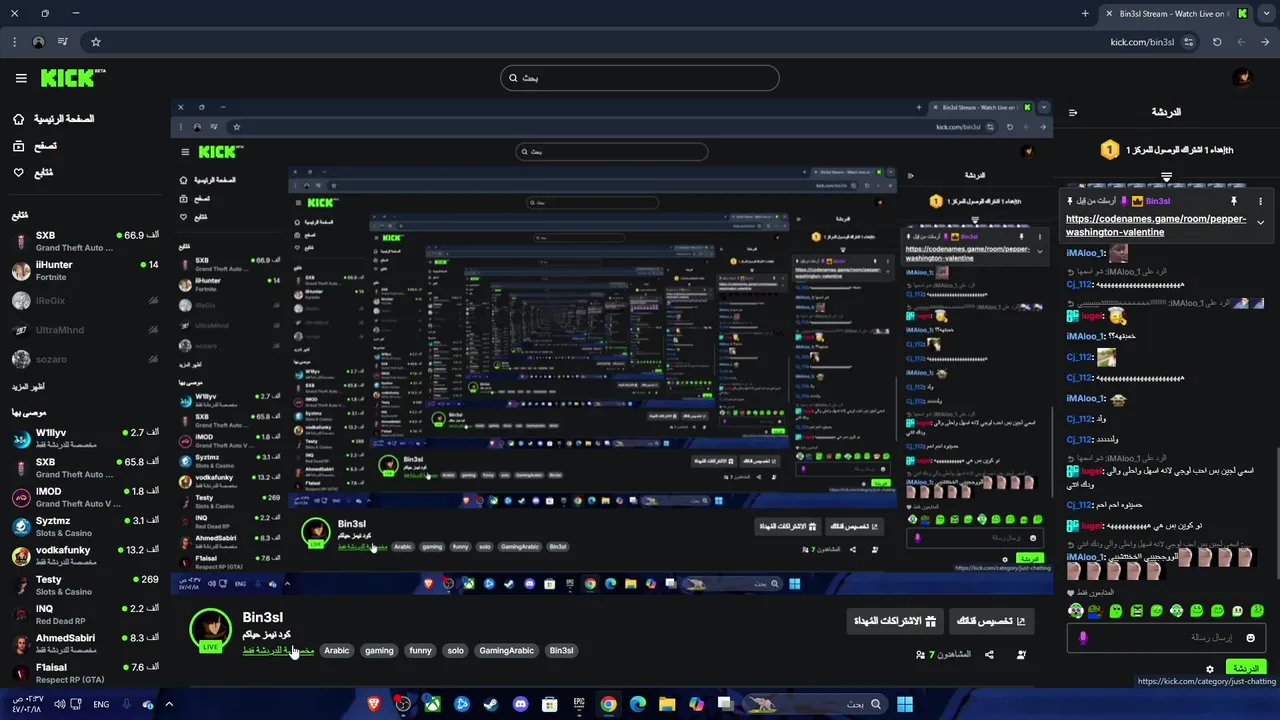The image size is (1280, 720).
Task: Unpin the pinned chat message
Action: [x=1234, y=201]
